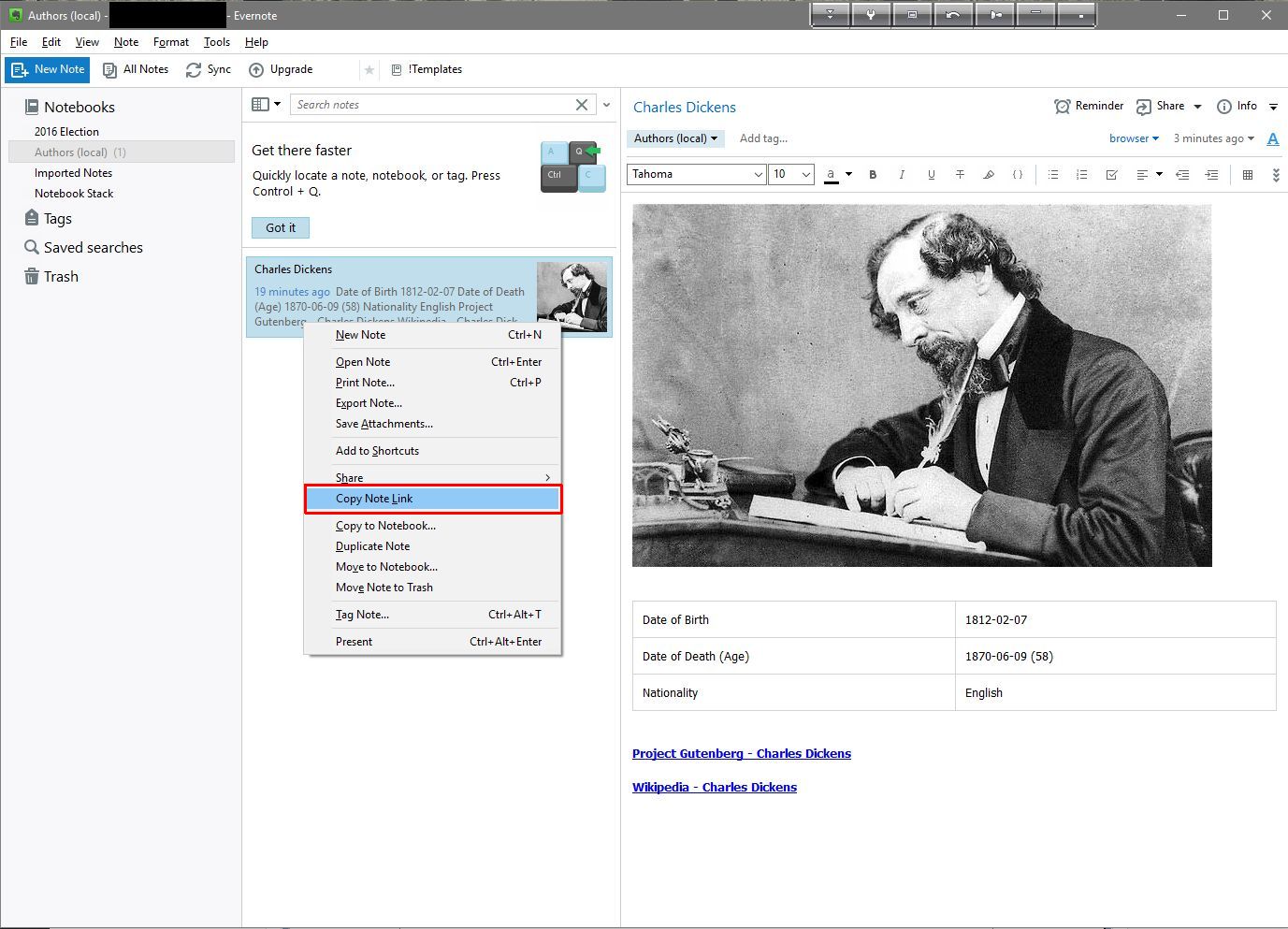This screenshot has width=1288, height=929.
Task: Click the Upgrade toolbar button
Action: click(x=281, y=69)
